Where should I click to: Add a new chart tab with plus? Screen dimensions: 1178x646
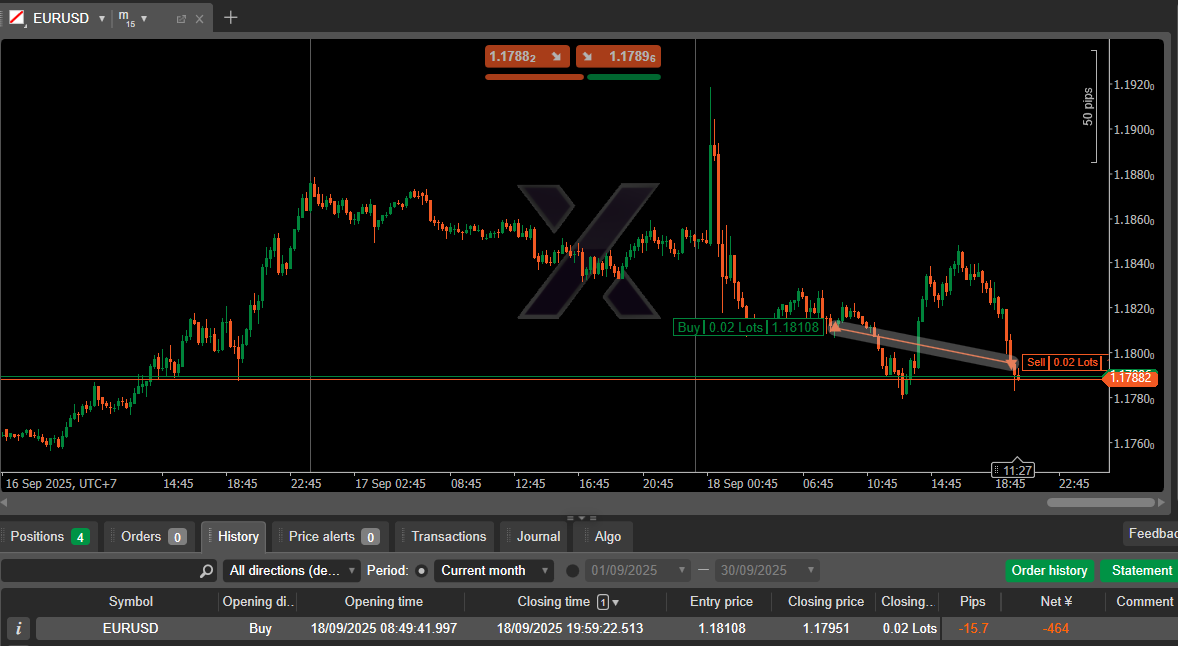pos(230,17)
